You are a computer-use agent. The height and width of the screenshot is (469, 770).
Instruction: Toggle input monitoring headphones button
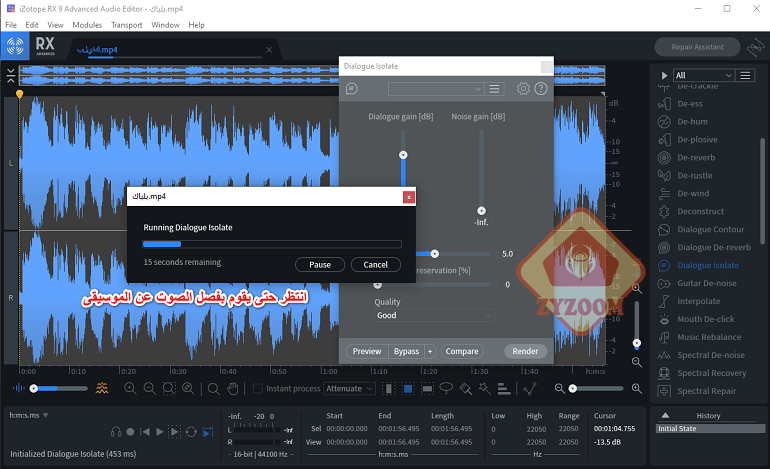tap(116, 432)
